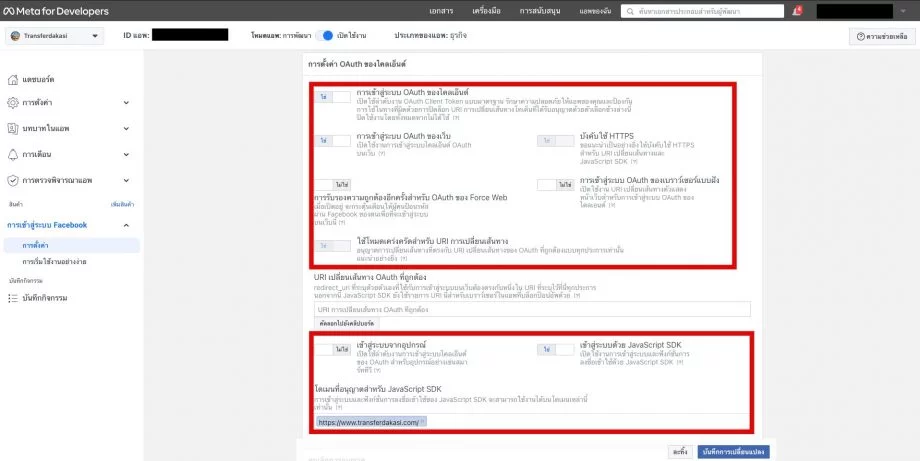Open เอกสาร (Docs) in top navigation
The height and width of the screenshot is (461, 920).
click(441, 11)
